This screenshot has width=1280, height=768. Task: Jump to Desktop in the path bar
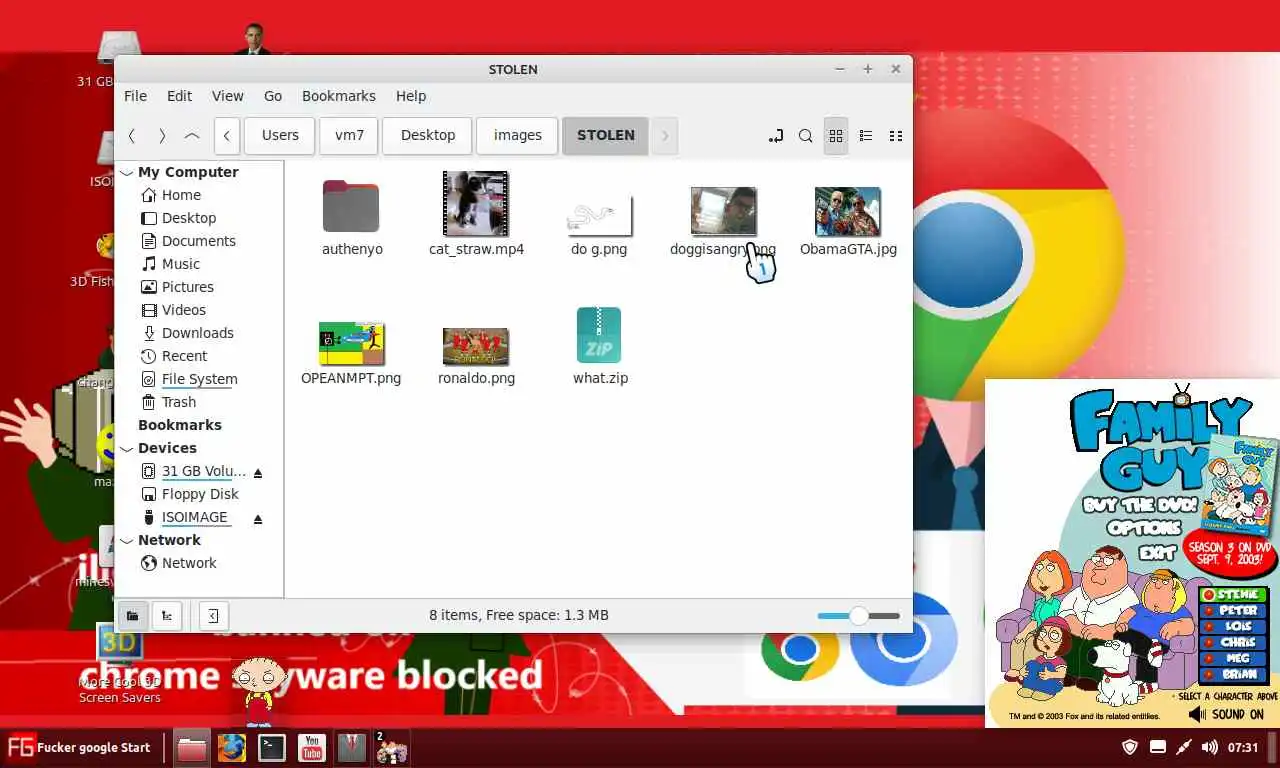coord(428,136)
